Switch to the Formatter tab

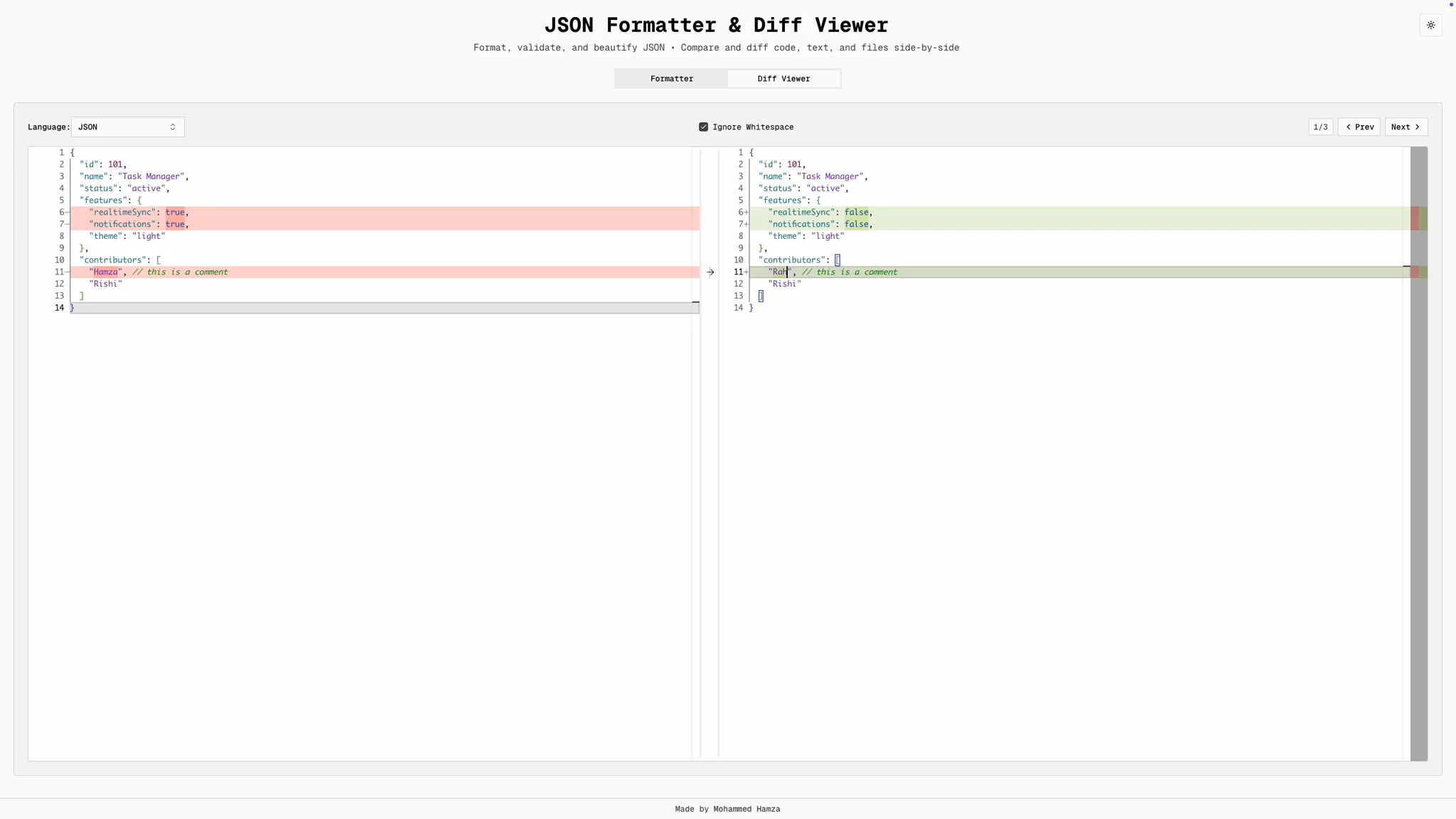click(671, 78)
